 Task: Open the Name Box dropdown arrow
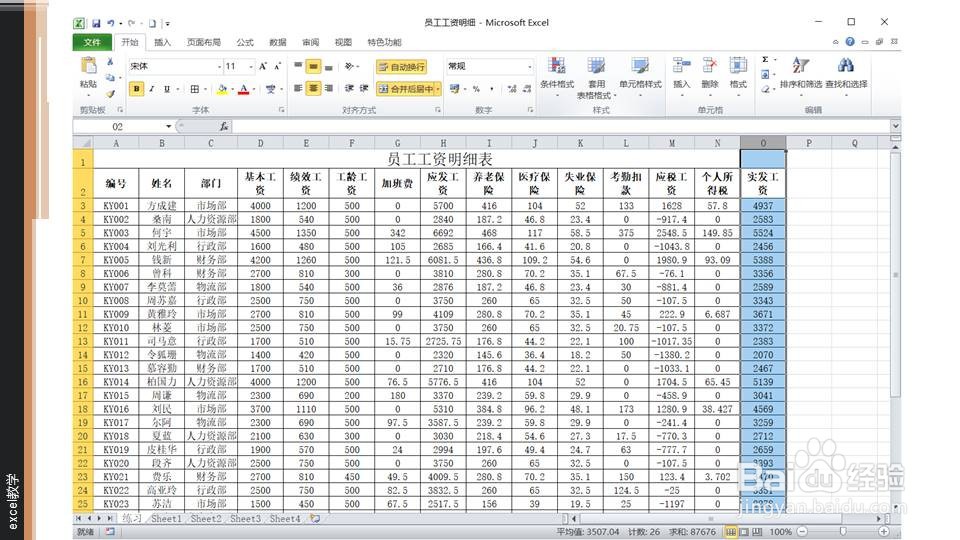168,126
